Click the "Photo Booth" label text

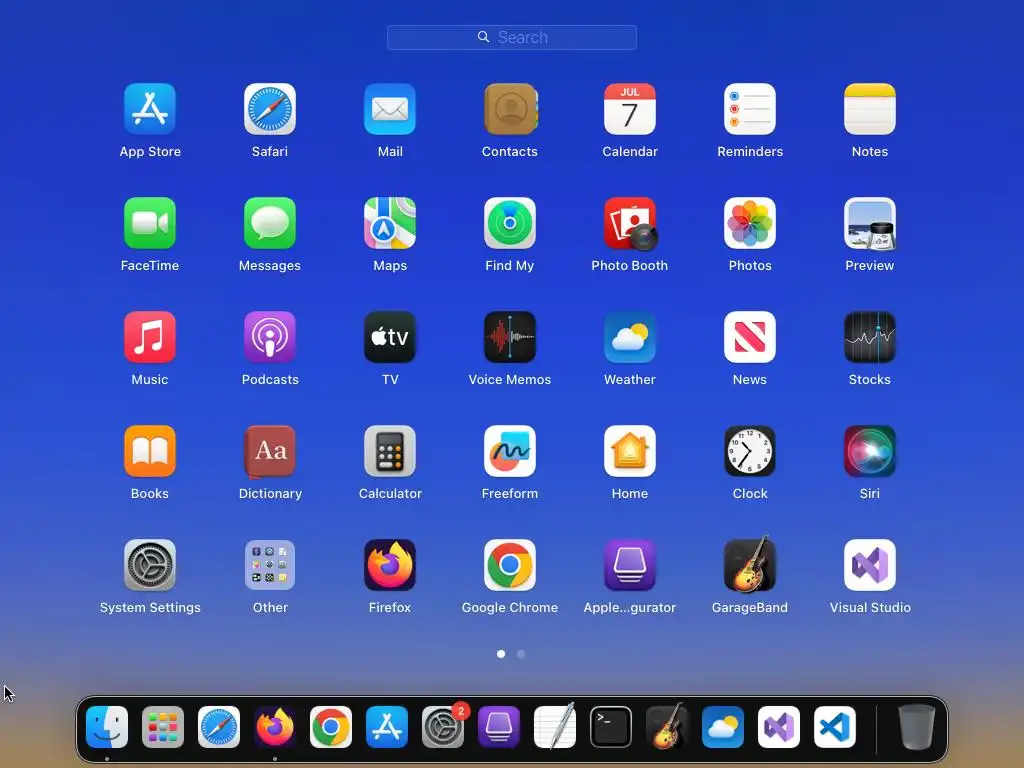(x=630, y=265)
